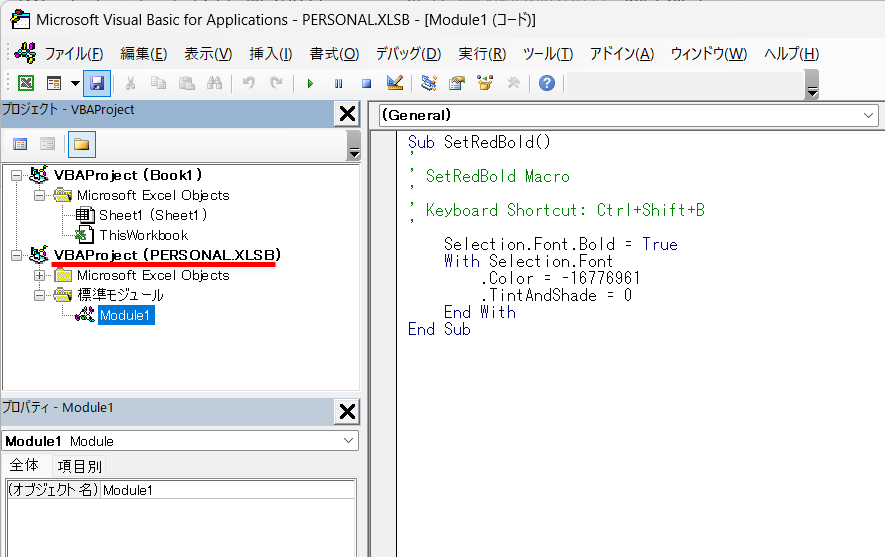The height and width of the screenshot is (557, 885).
Task: Click the Paste clipboard icon
Action: click(187, 84)
